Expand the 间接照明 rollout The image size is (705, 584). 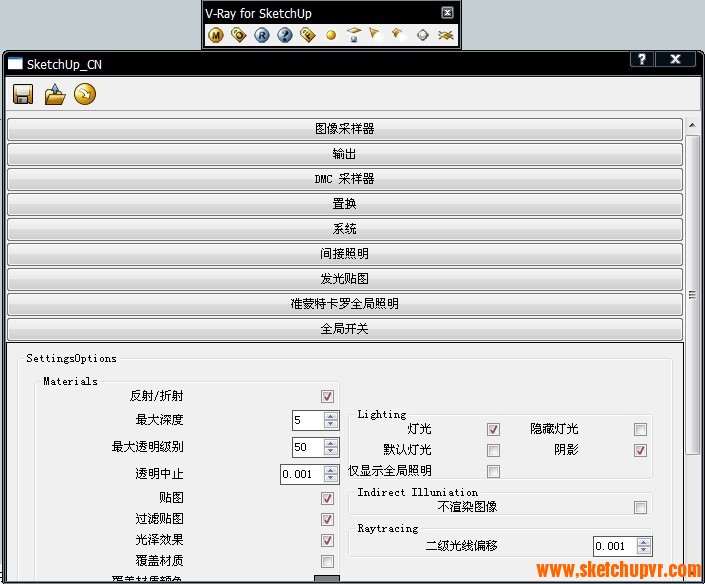[x=345, y=254]
